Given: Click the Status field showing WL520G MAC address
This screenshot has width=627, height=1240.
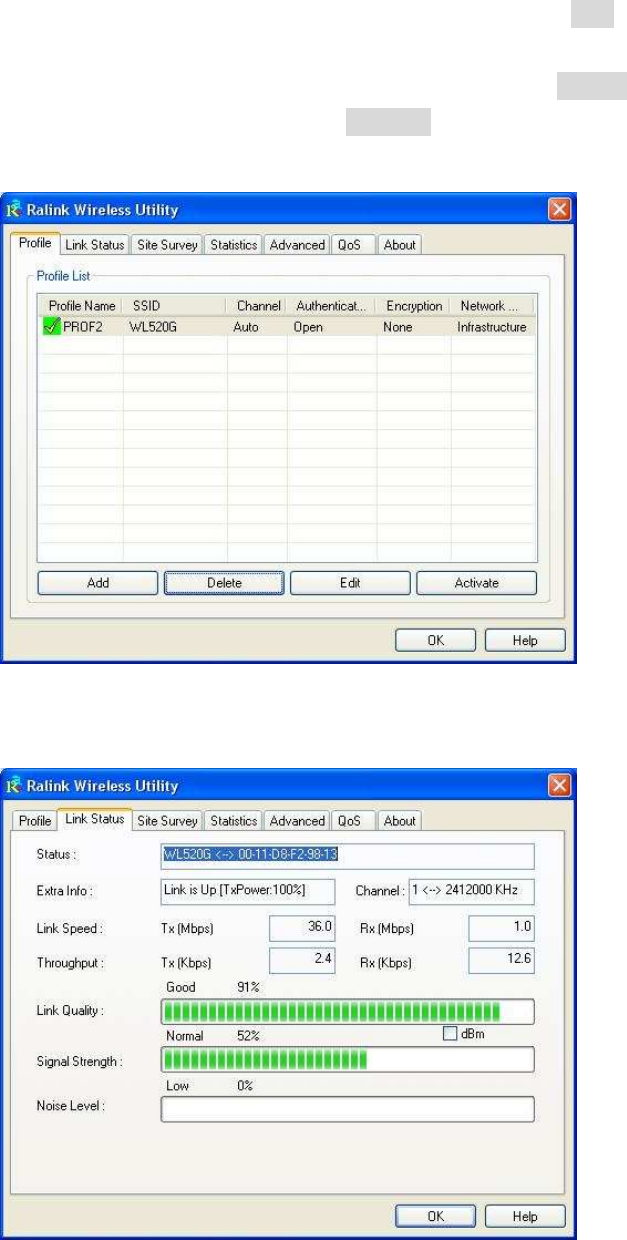Looking at the screenshot, I should tap(347, 856).
